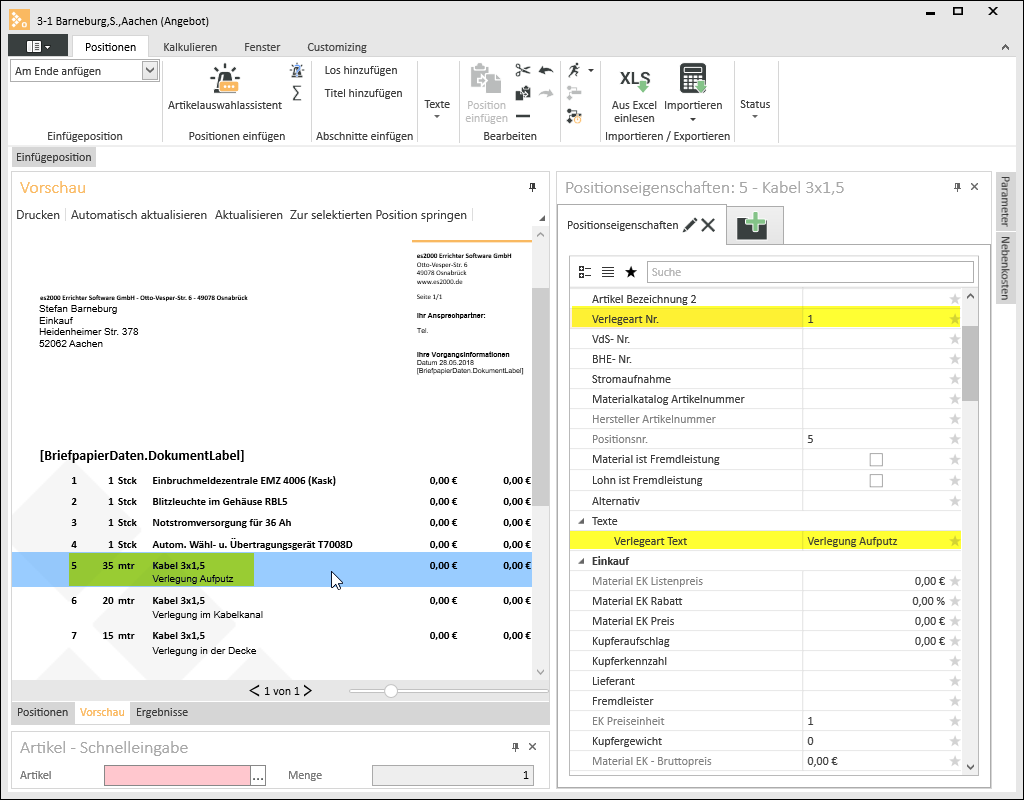Open the Status dropdown in ribbon
Screen dimensions: 1024x800
(754, 108)
